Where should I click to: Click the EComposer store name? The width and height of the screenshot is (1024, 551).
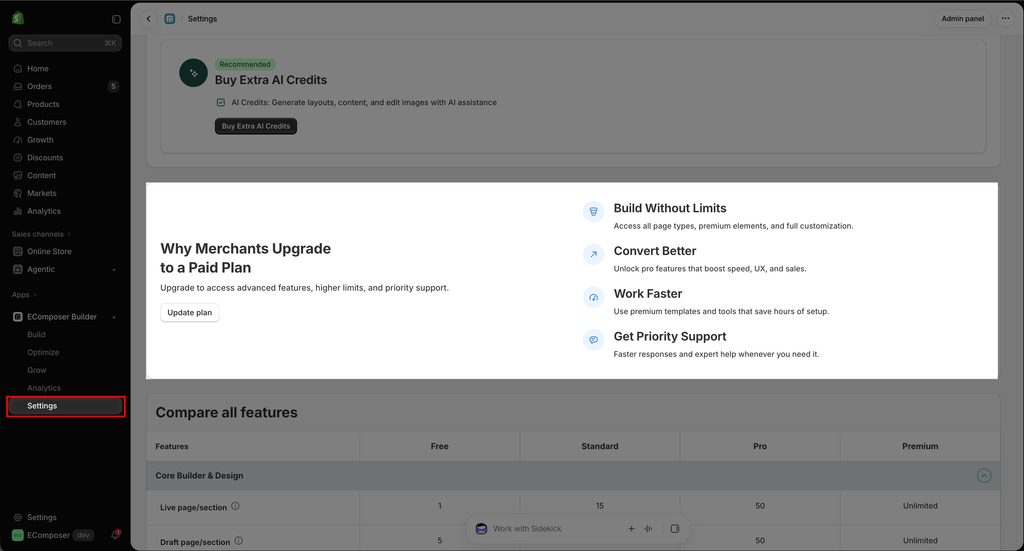click(x=48, y=535)
